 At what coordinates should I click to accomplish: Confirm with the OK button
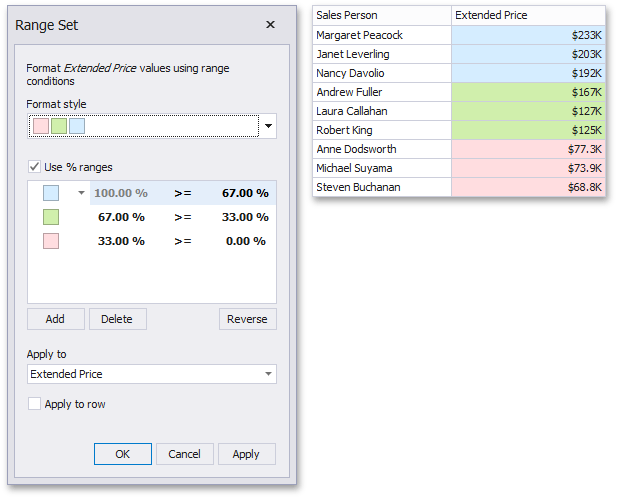pos(122,454)
